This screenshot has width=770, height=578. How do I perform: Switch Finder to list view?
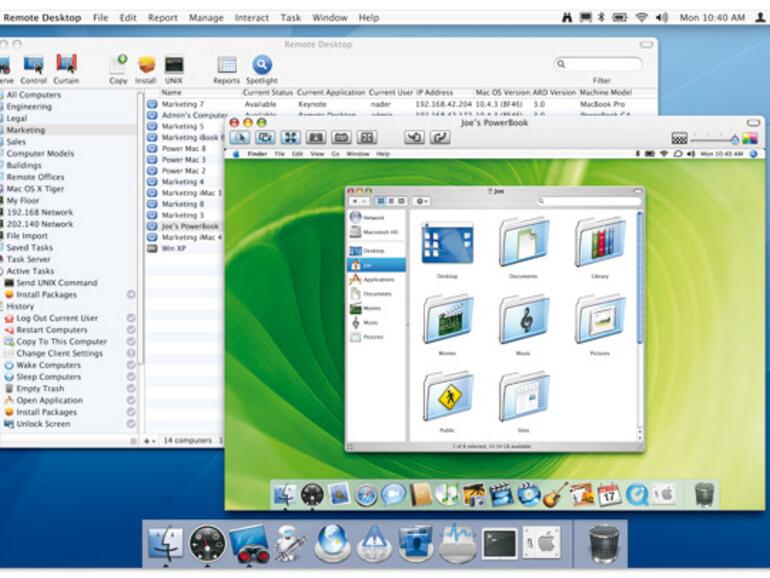(x=391, y=201)
